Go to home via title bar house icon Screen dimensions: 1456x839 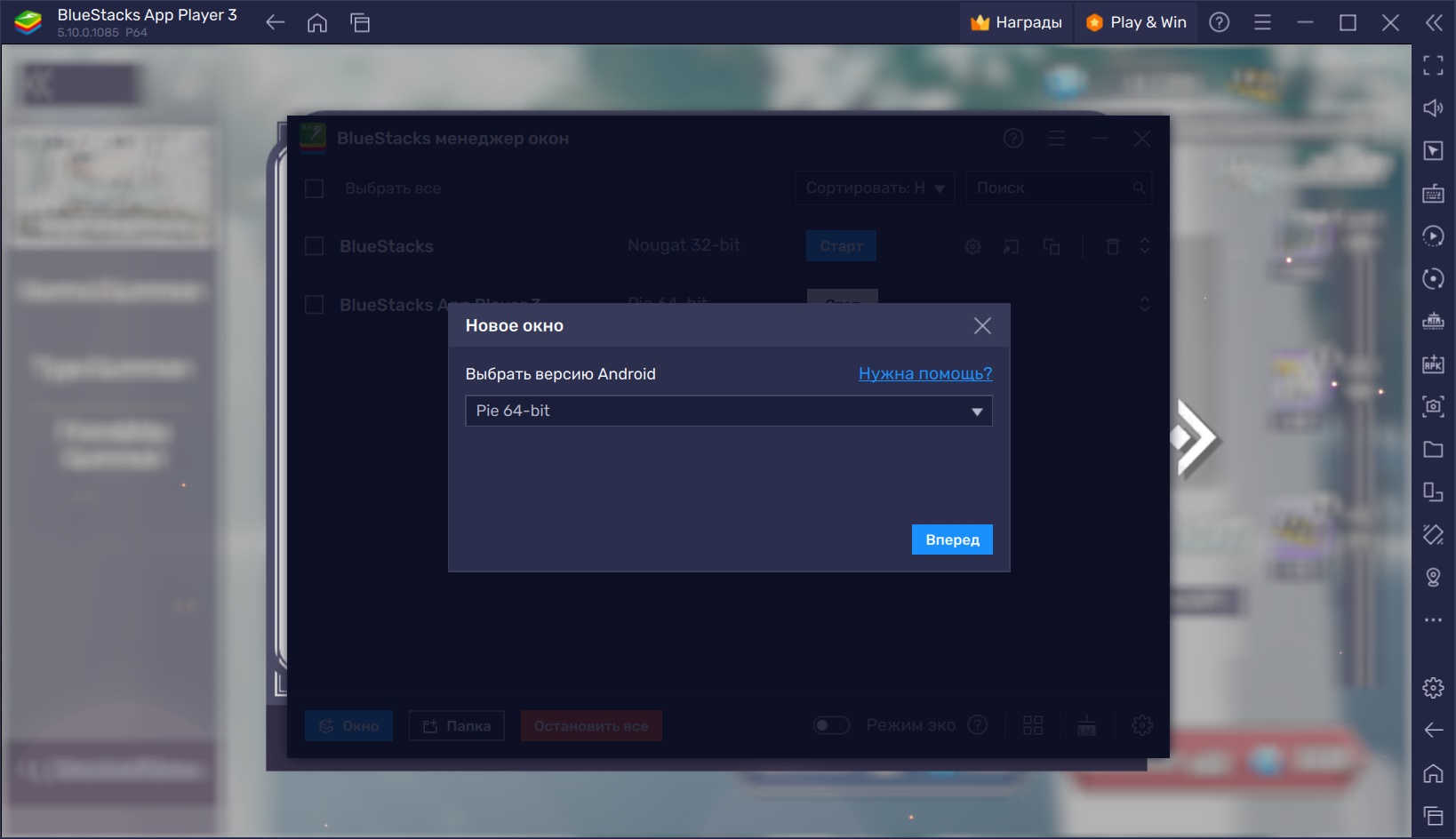(x=317, y=23)
